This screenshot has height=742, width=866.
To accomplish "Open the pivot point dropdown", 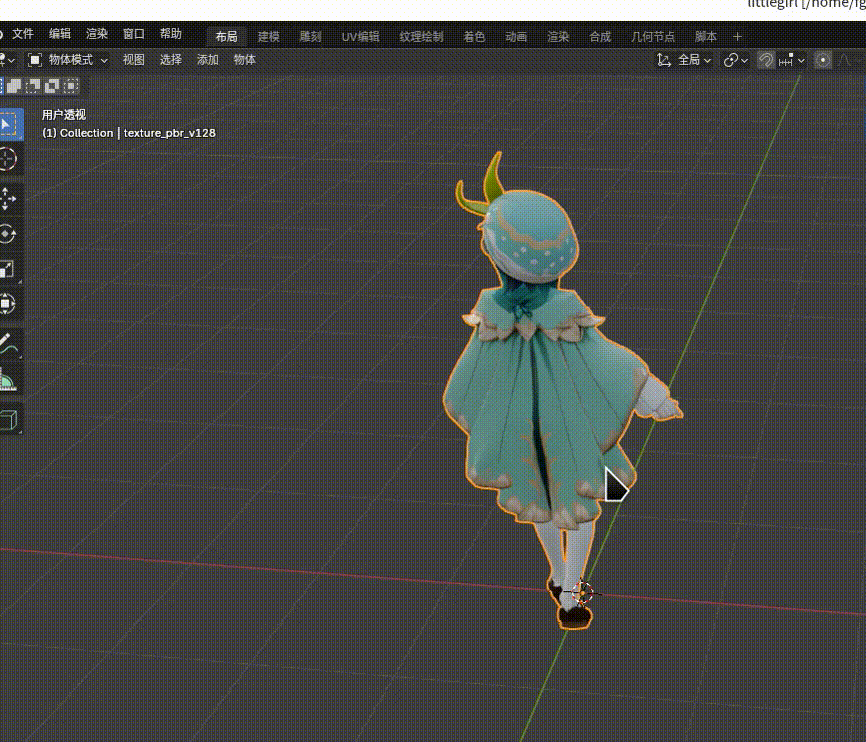I will point(736,60).
